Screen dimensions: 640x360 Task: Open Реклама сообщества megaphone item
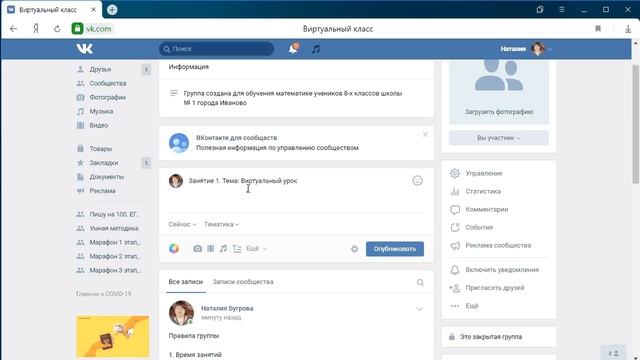tap(499, 245)
